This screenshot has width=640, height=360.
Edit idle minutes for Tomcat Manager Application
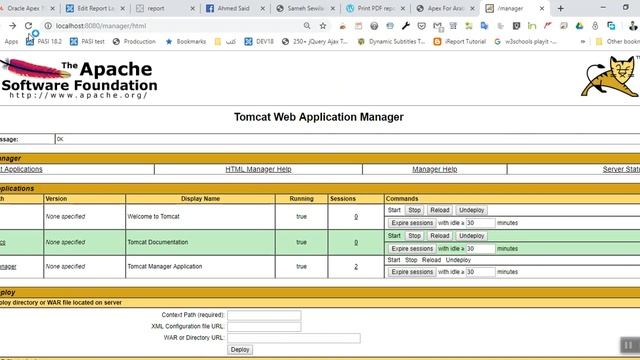[480, 272]
